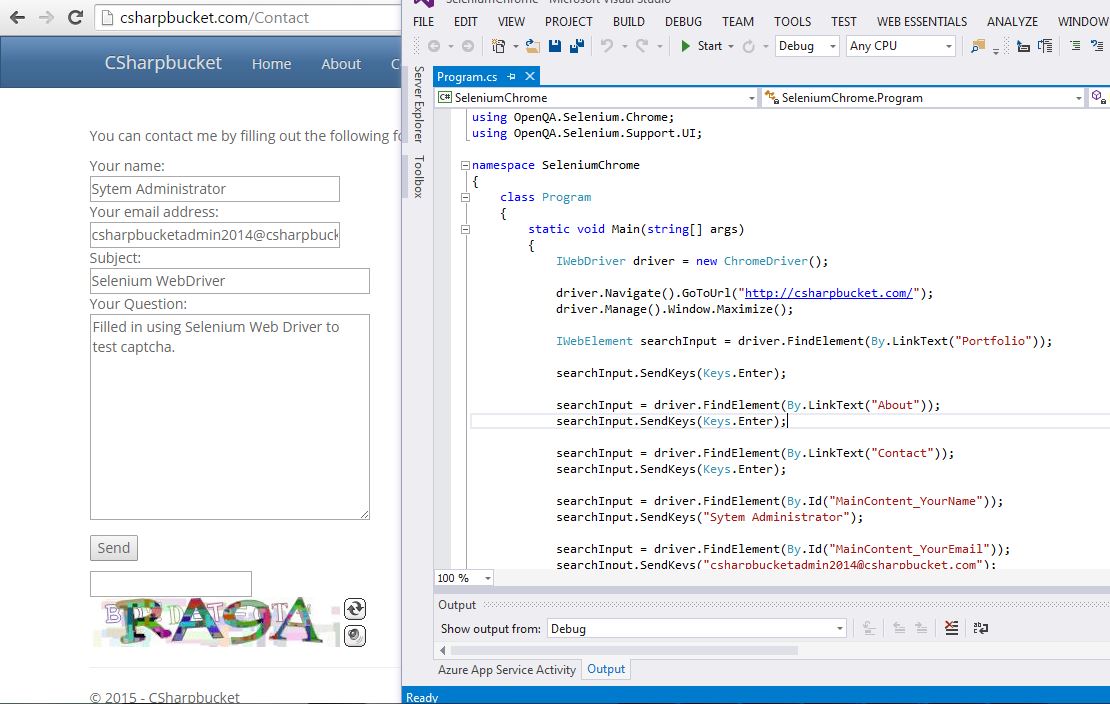Image resolution: width=1110 pixels, height=704 pixels.
Task: Open the VIEW menu
Action: pos(511,22)
